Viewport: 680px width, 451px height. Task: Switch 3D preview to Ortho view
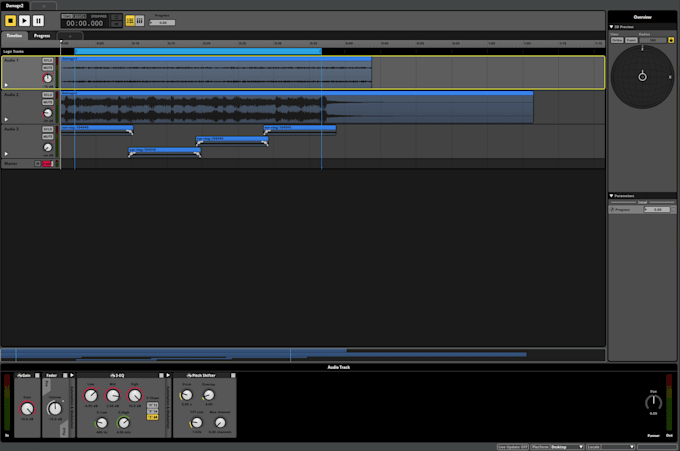coord(617,40)
